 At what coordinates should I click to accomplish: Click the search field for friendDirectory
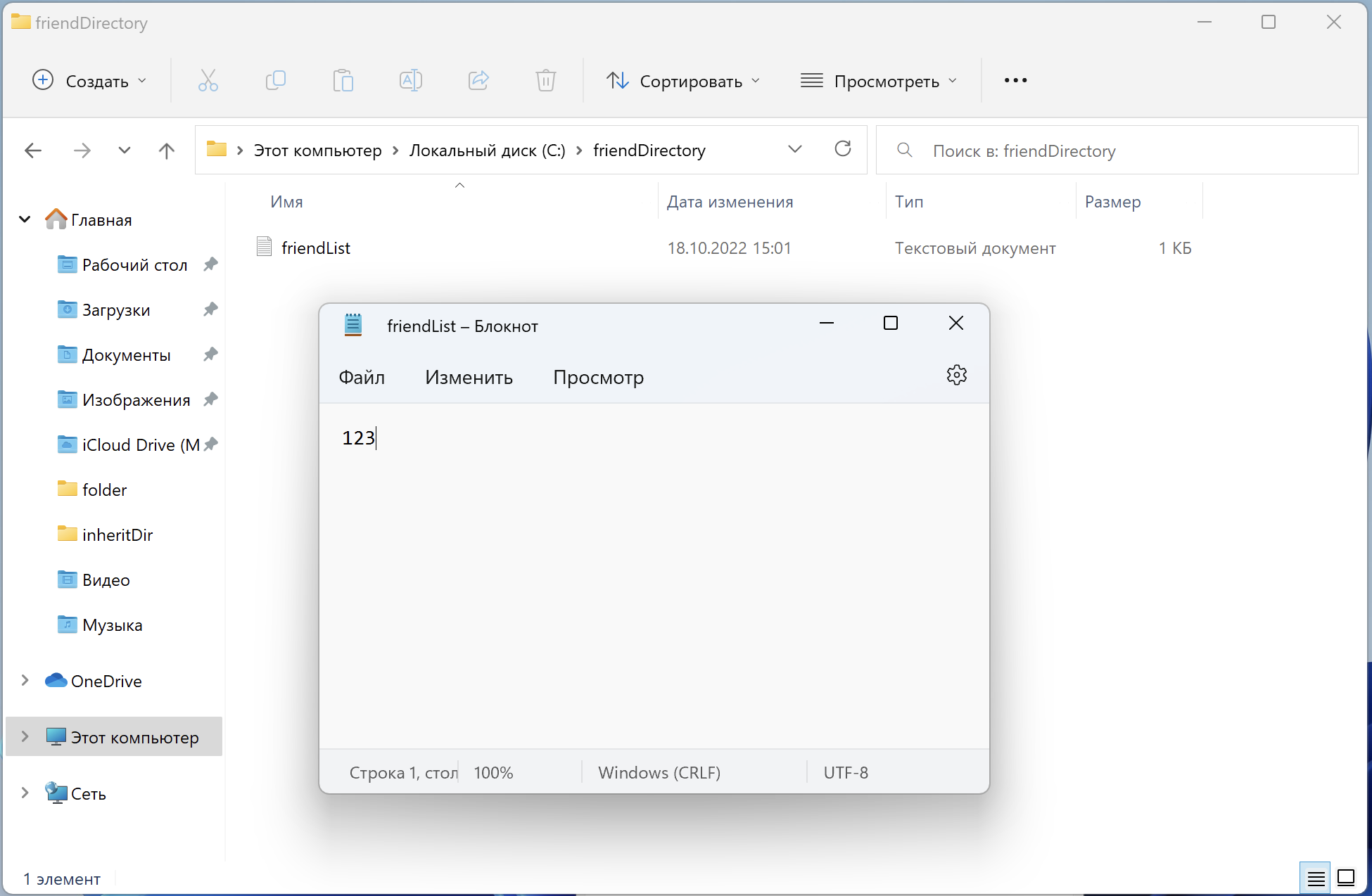click(1126, 151)
